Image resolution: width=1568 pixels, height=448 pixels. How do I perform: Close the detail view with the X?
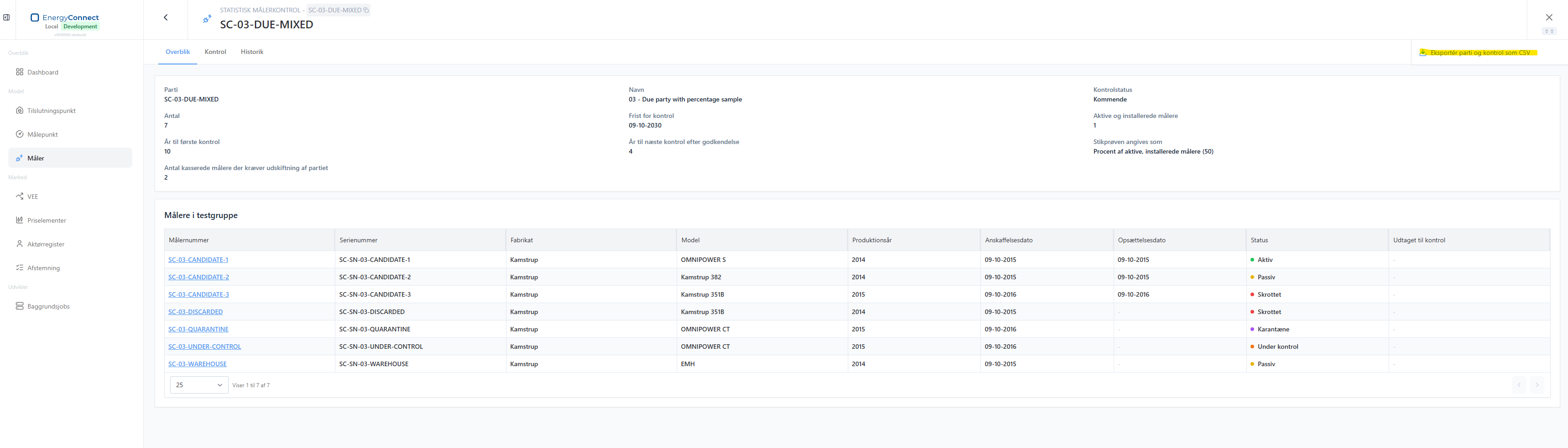pos(1549,18)
